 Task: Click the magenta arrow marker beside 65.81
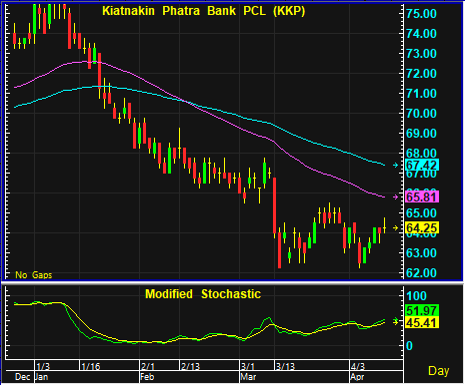click(395, 197)
